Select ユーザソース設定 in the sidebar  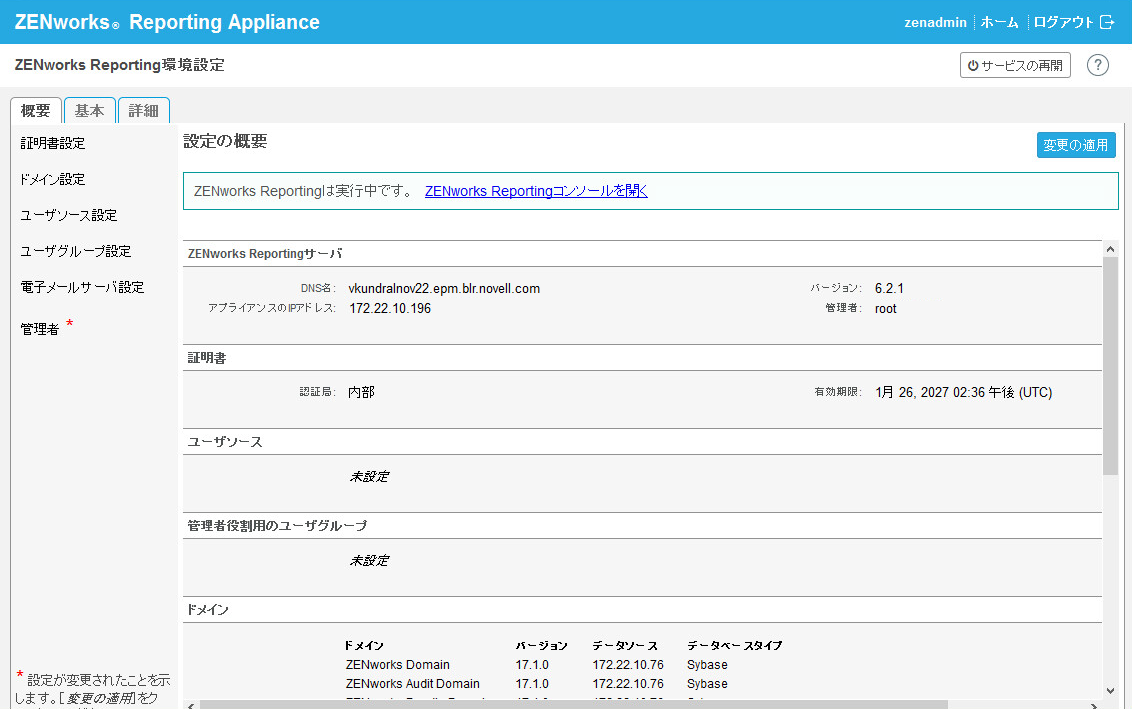point(69,215)
